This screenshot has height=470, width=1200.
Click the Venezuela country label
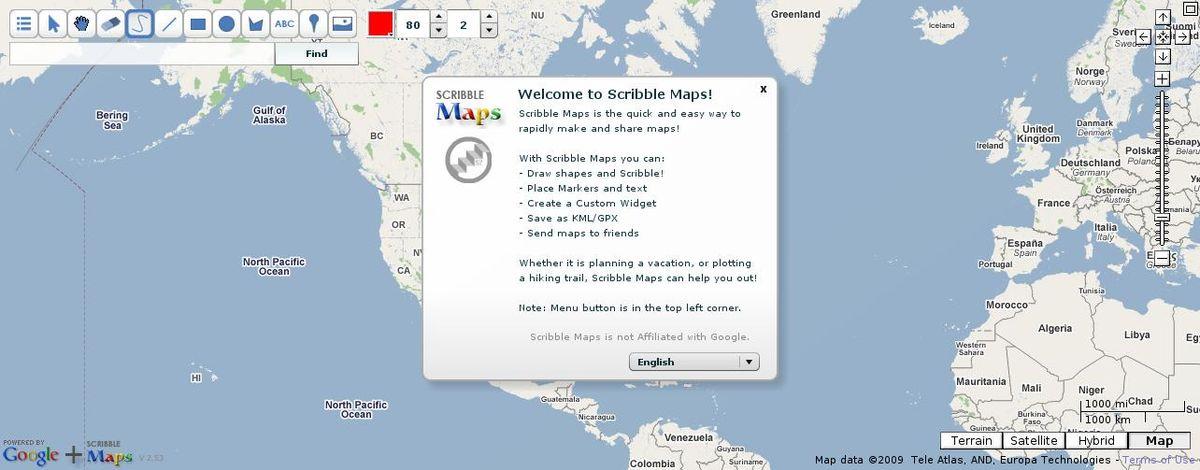tap(688, 438)
